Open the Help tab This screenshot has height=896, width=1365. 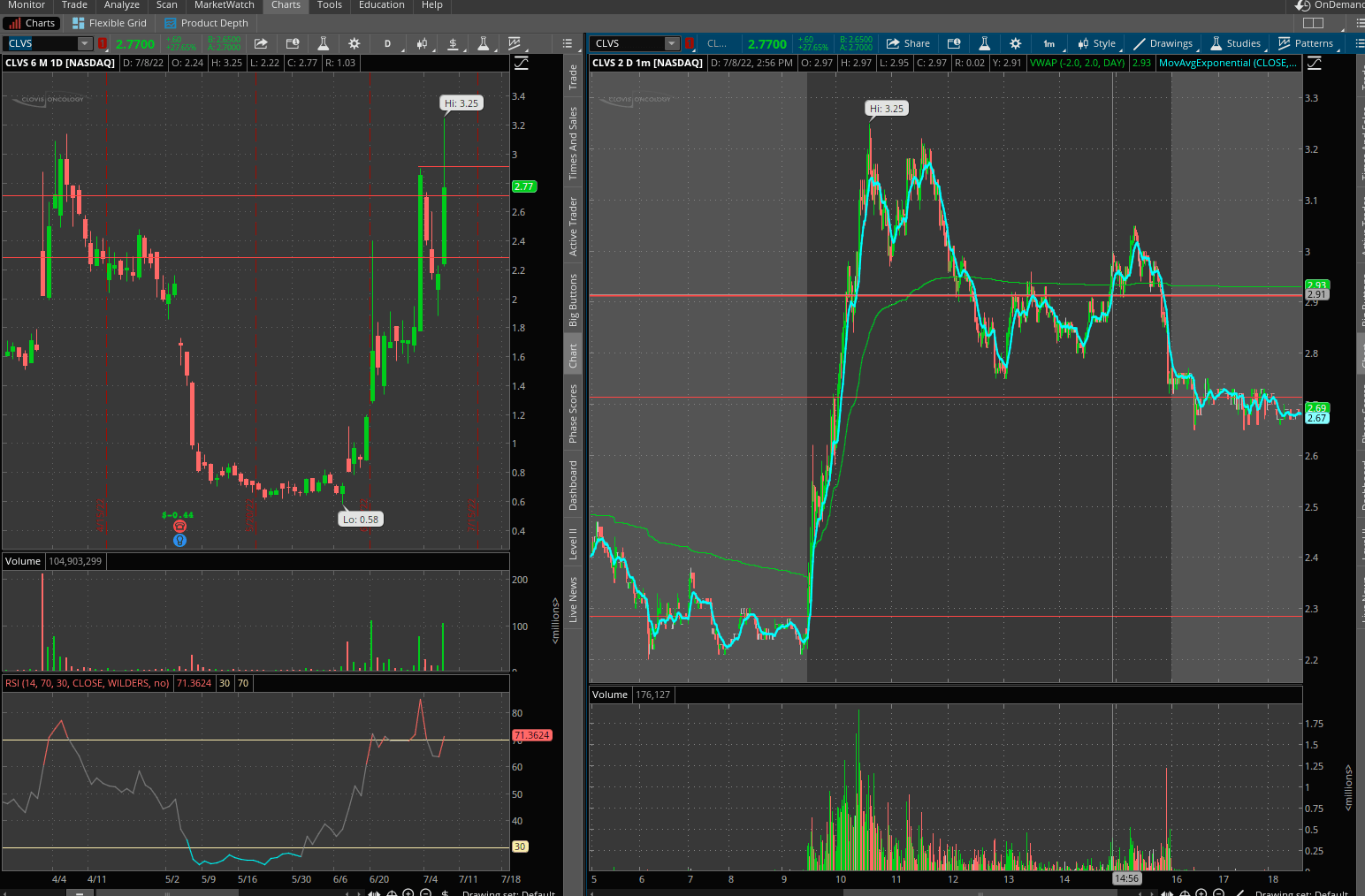click(x=432, y=5)
